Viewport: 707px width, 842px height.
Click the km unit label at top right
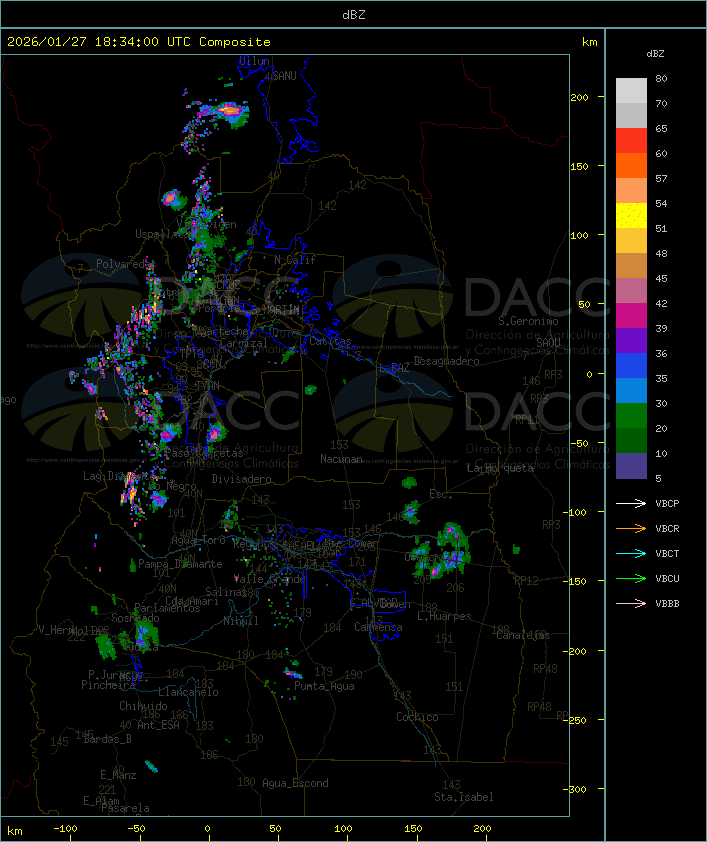pos(589,42)
